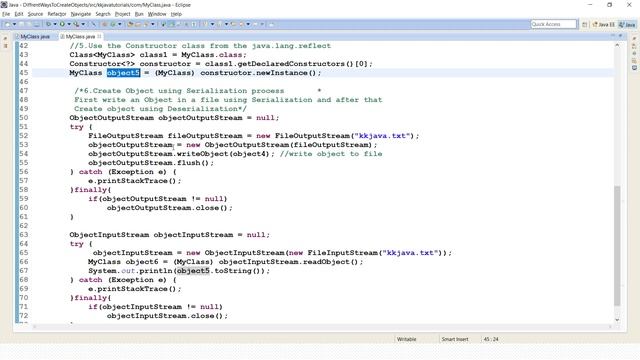Expand the Search toolbar dropdown arrow

pos(153,24)
